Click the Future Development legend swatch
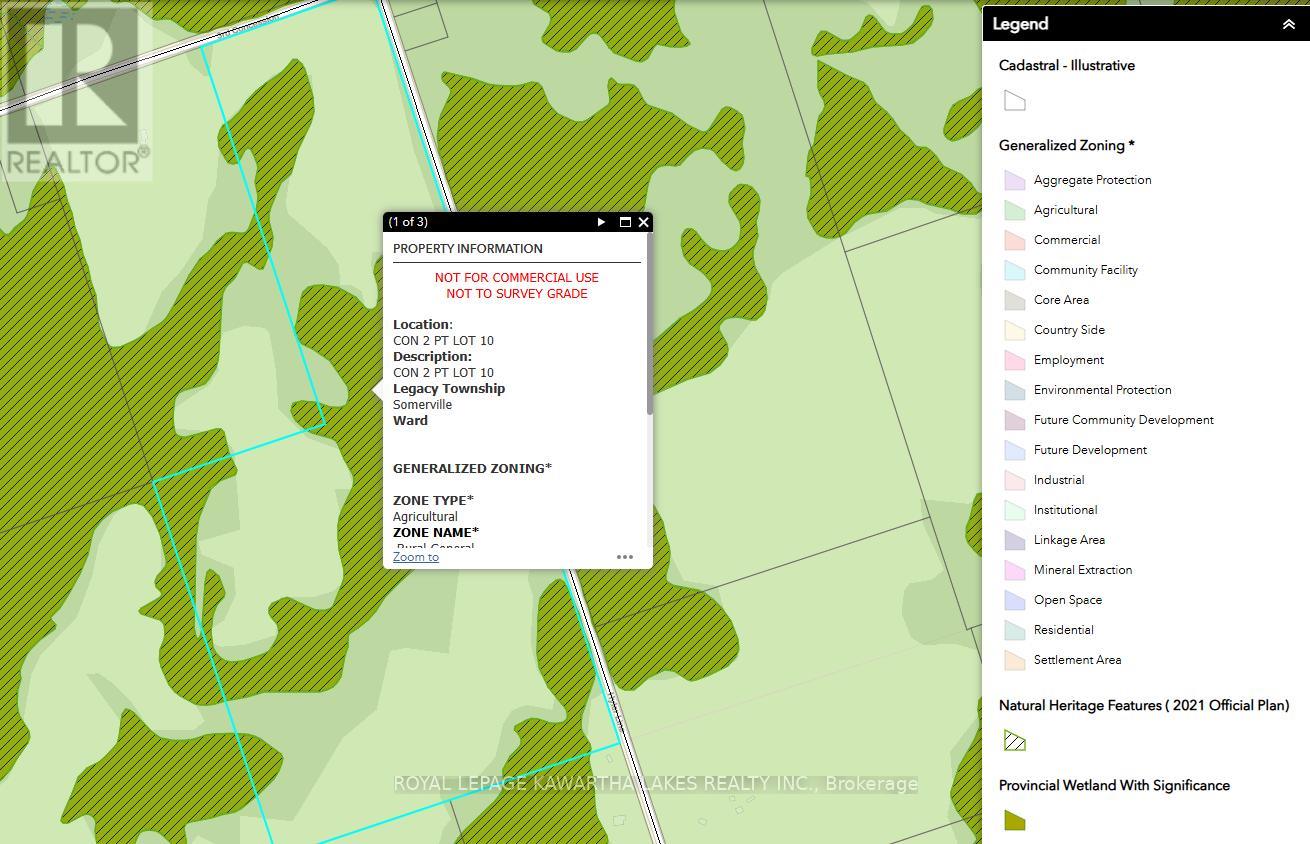The image size is (1310, 844). click(x=1015, y=450)
